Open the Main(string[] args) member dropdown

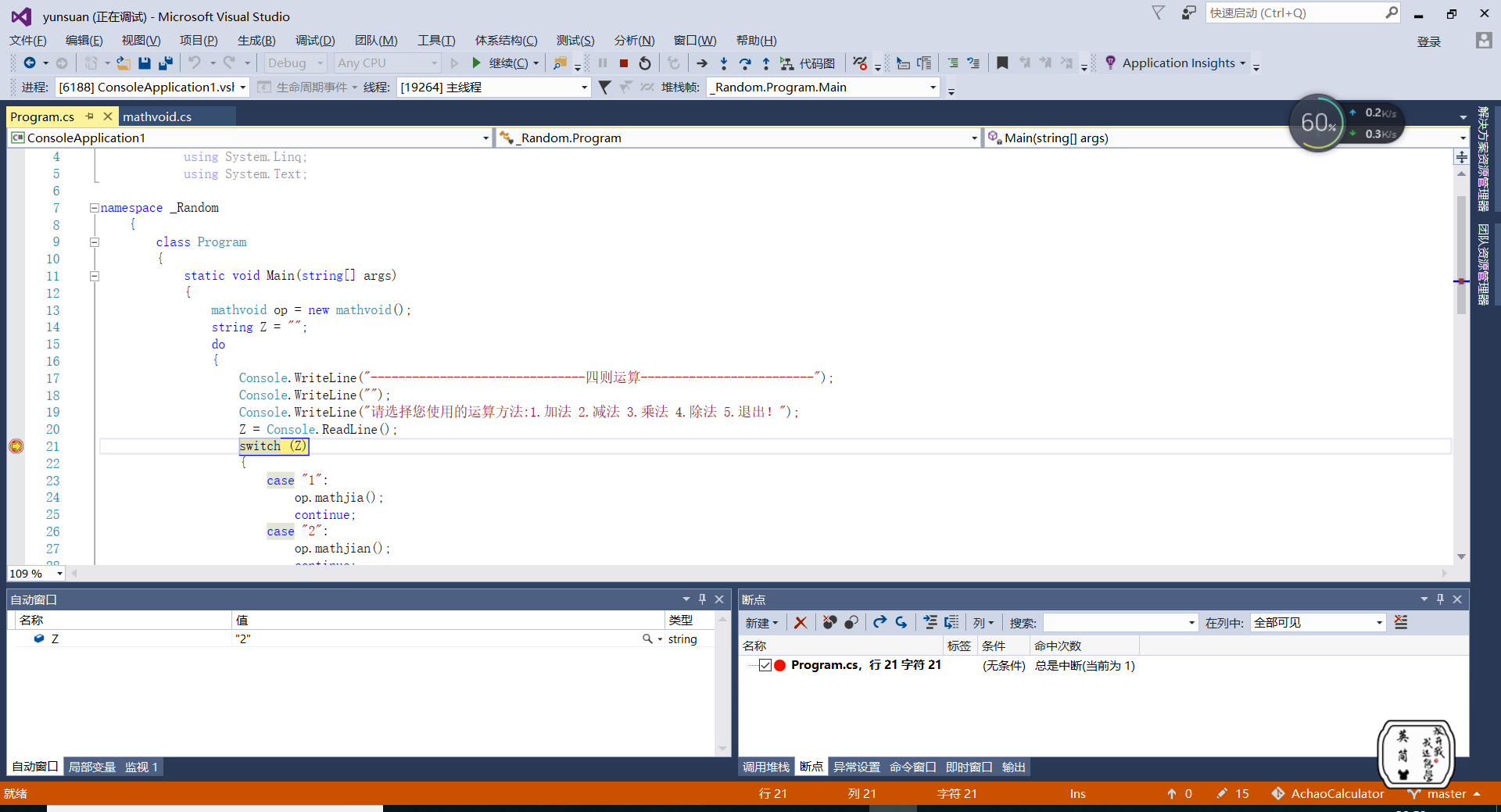tap(1227, 138)
